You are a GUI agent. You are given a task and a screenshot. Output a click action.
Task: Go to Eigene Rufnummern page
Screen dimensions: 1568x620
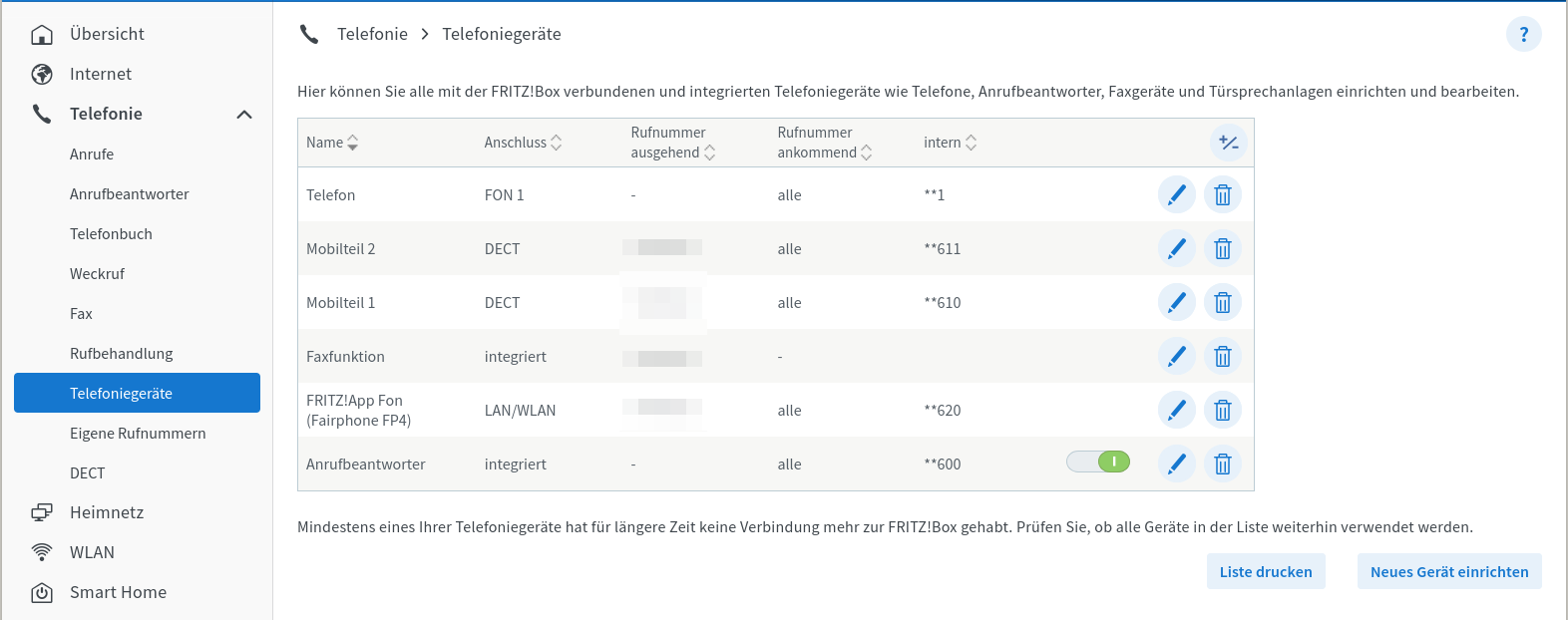(x=138, y=434)
